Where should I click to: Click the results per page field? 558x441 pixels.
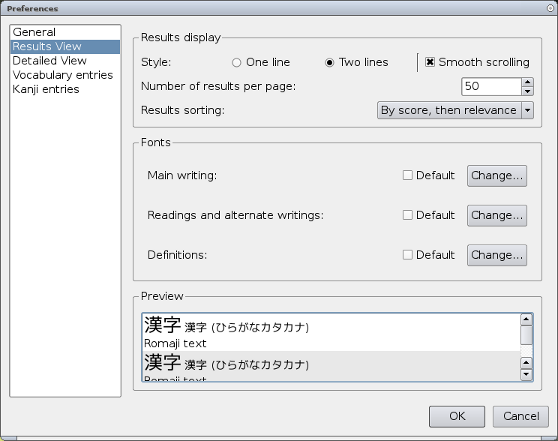491,86
